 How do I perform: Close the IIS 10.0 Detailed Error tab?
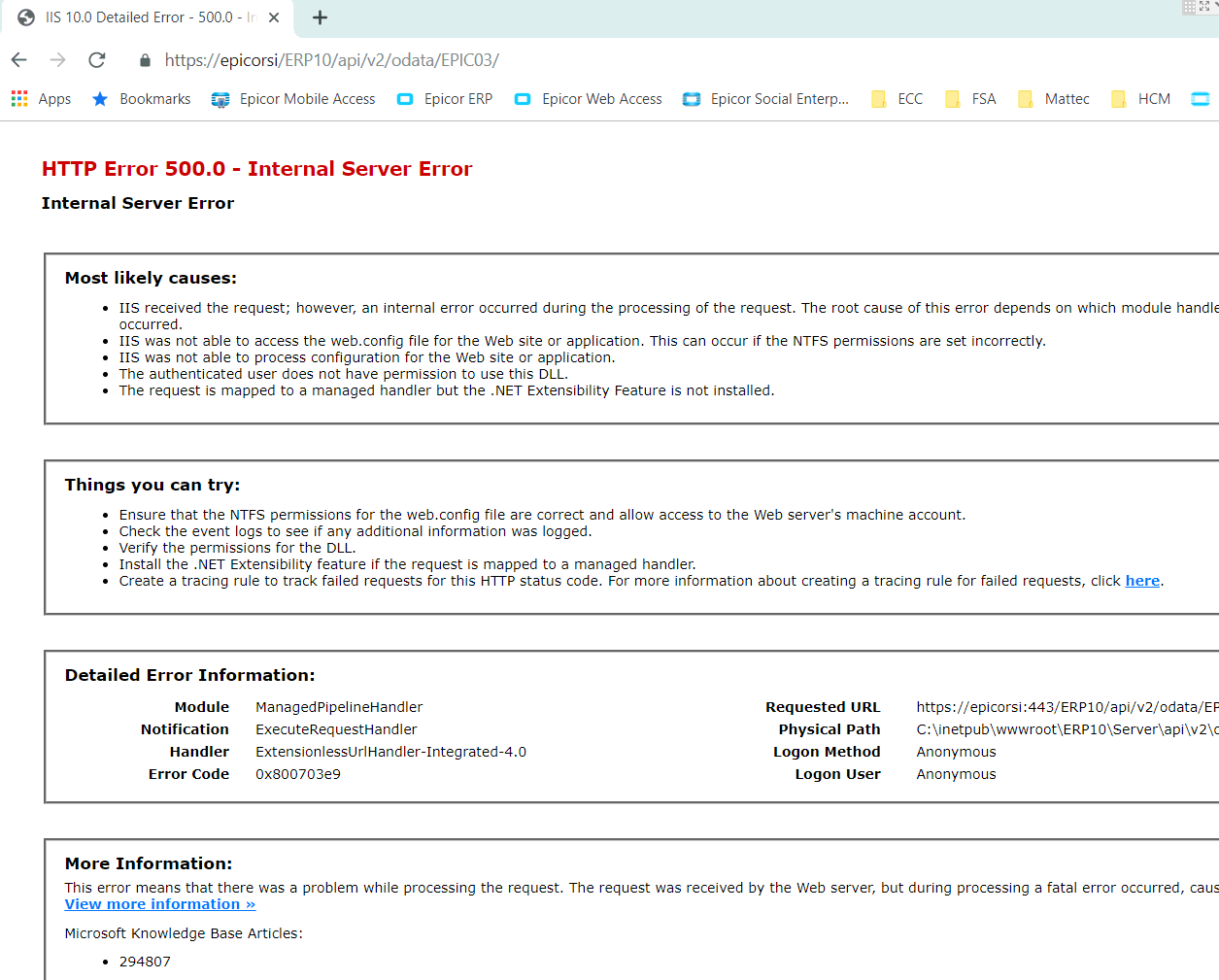pyautogui.click(x=274, y=17)
